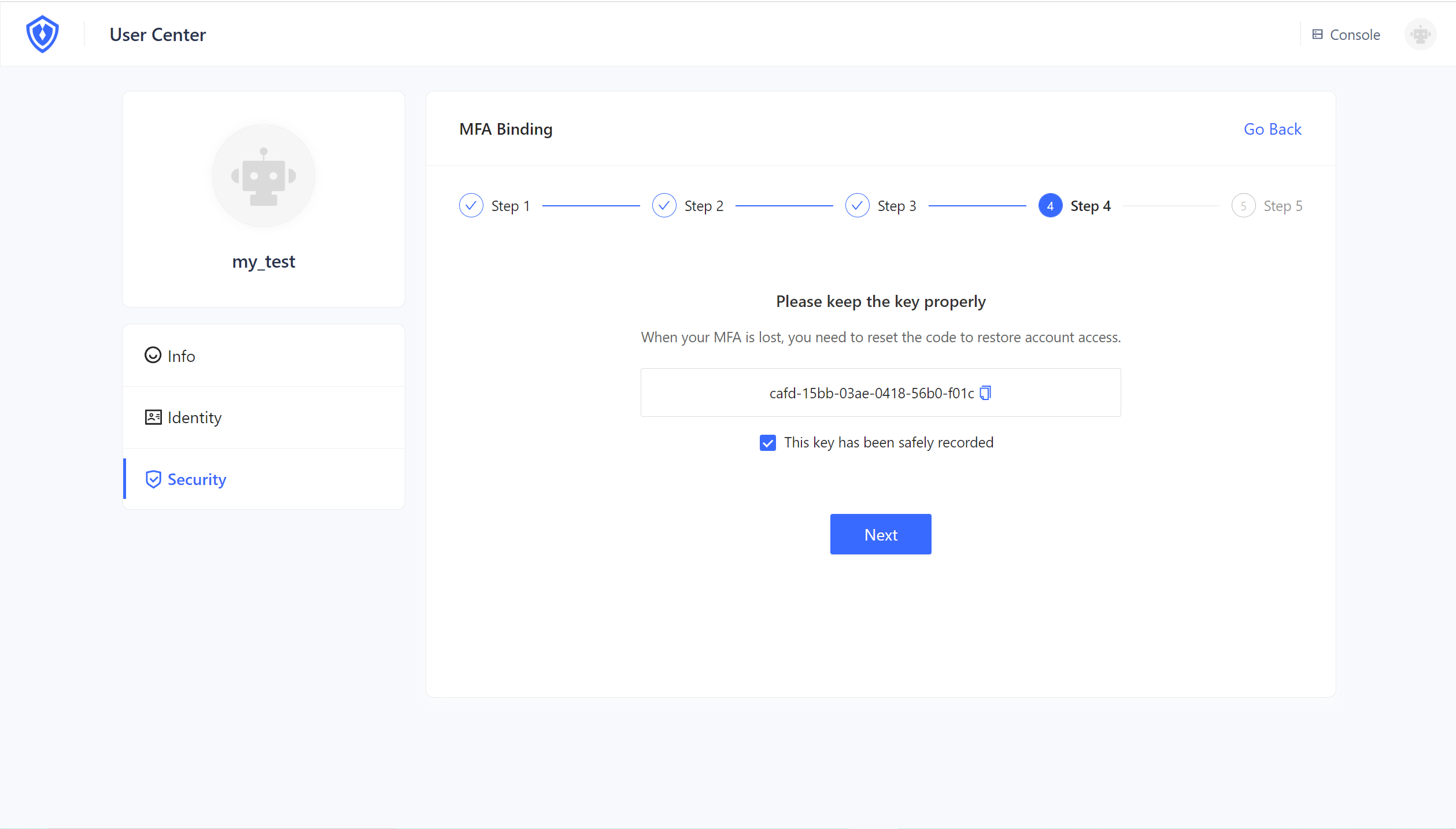Click the Go Back link
The height and width of the screenshot is (829, 1456).
click(x=1272, y=129)
